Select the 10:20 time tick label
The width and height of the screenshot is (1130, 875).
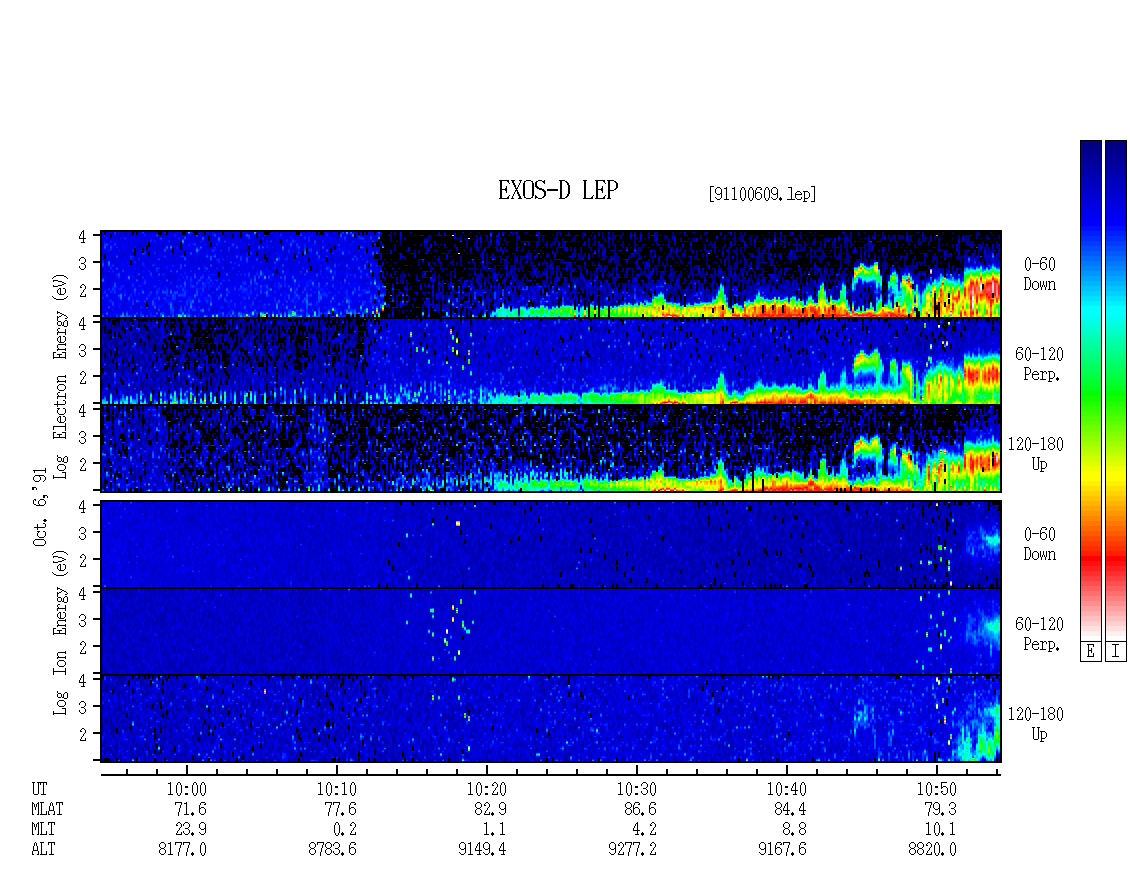486,789
